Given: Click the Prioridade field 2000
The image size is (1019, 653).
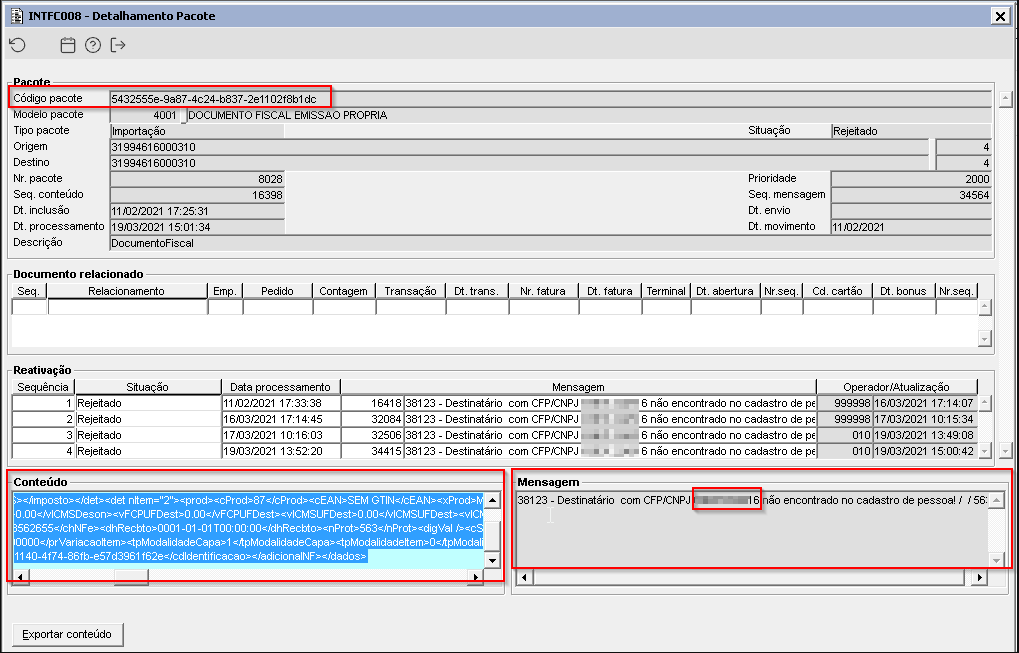Looking at the screenshot, I should coord(911,179).
